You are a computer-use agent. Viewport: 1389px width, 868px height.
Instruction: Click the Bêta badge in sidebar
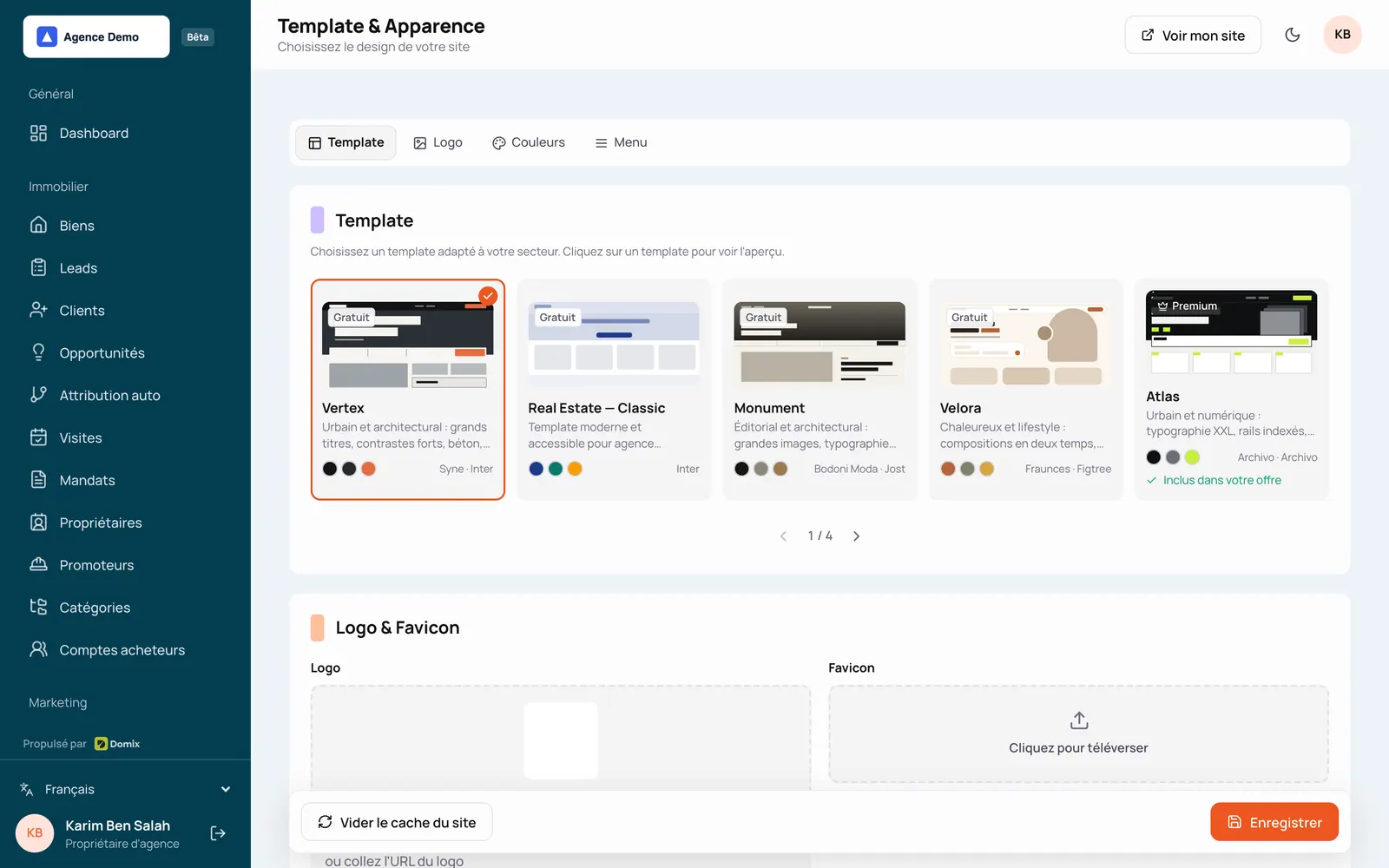tap(198, 36)
